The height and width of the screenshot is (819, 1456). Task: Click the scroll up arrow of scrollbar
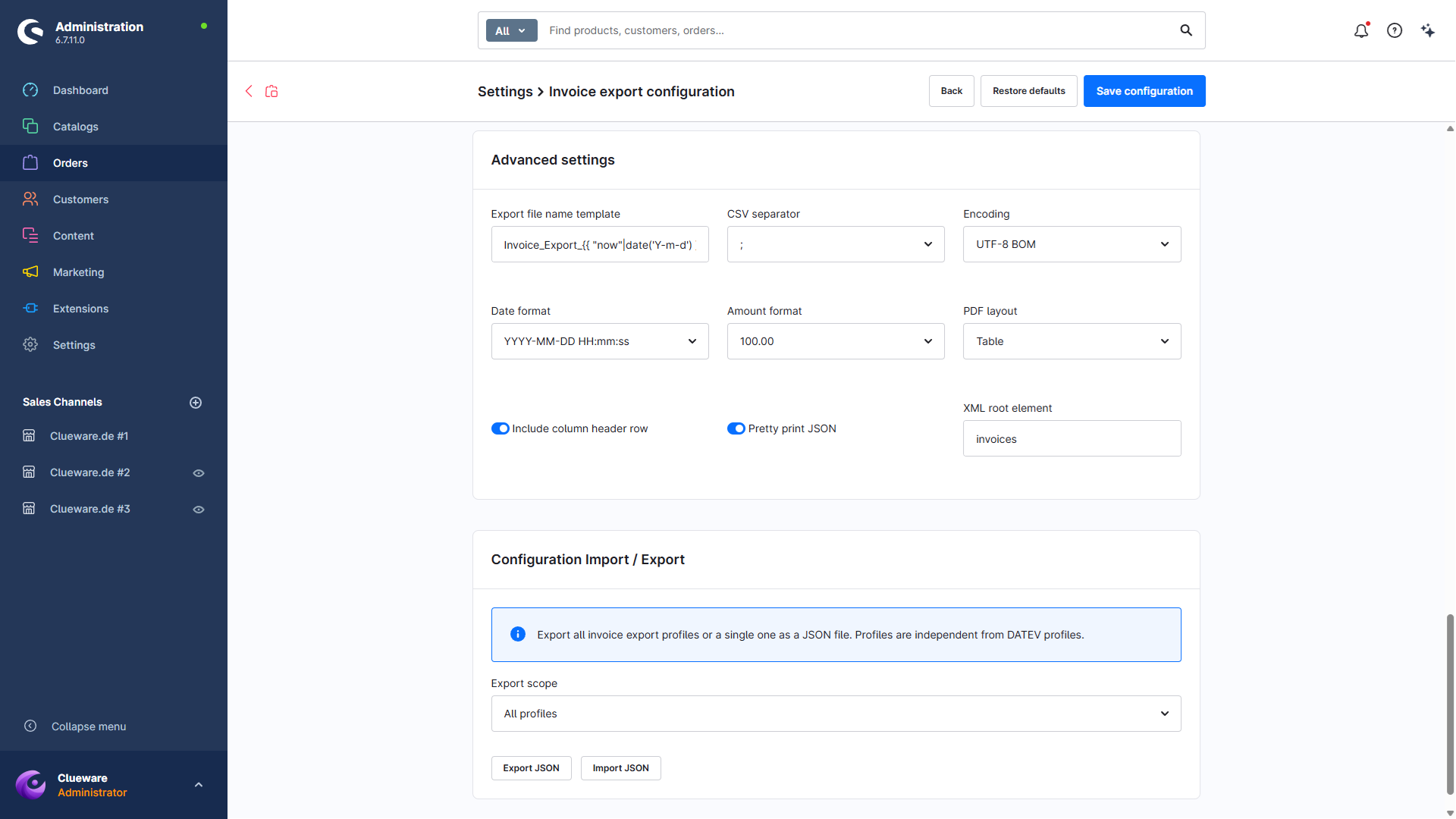(x=1450, y=129)
